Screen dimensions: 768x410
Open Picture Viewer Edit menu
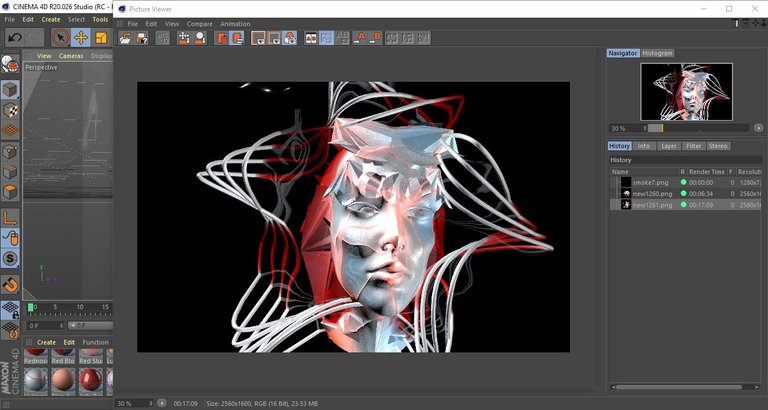click(x=151, y=24)
